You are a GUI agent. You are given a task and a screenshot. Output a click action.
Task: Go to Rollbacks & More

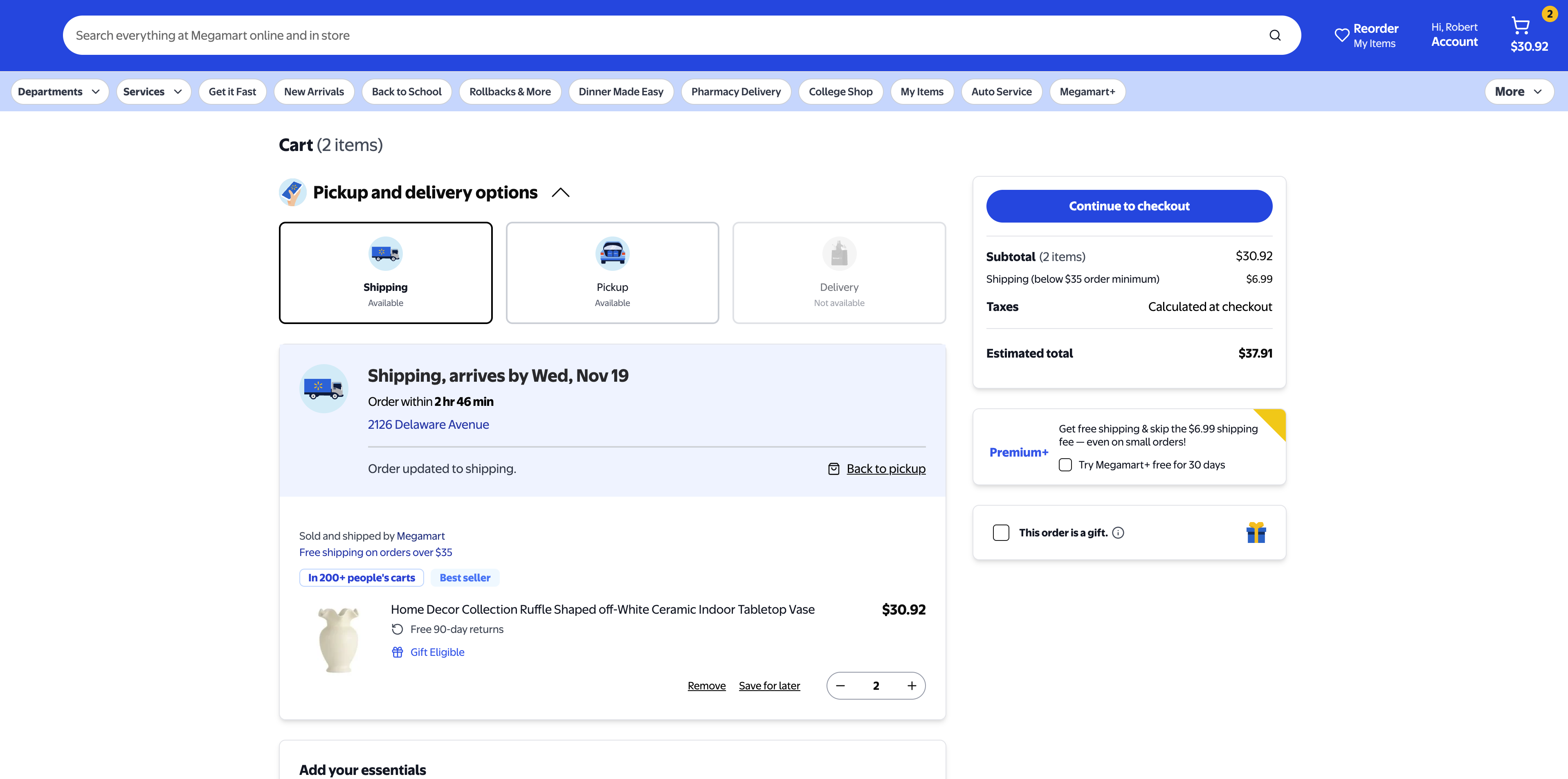tap(510, 92)
